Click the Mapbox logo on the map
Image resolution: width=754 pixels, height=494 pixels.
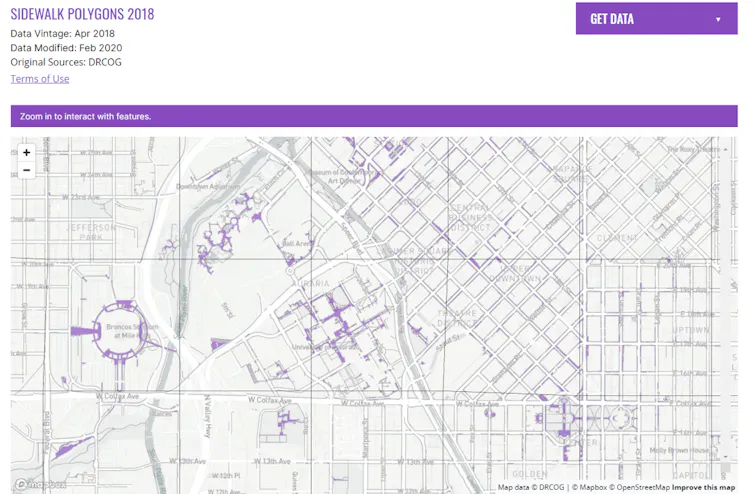pyautogui.click(x=40, y=484)
